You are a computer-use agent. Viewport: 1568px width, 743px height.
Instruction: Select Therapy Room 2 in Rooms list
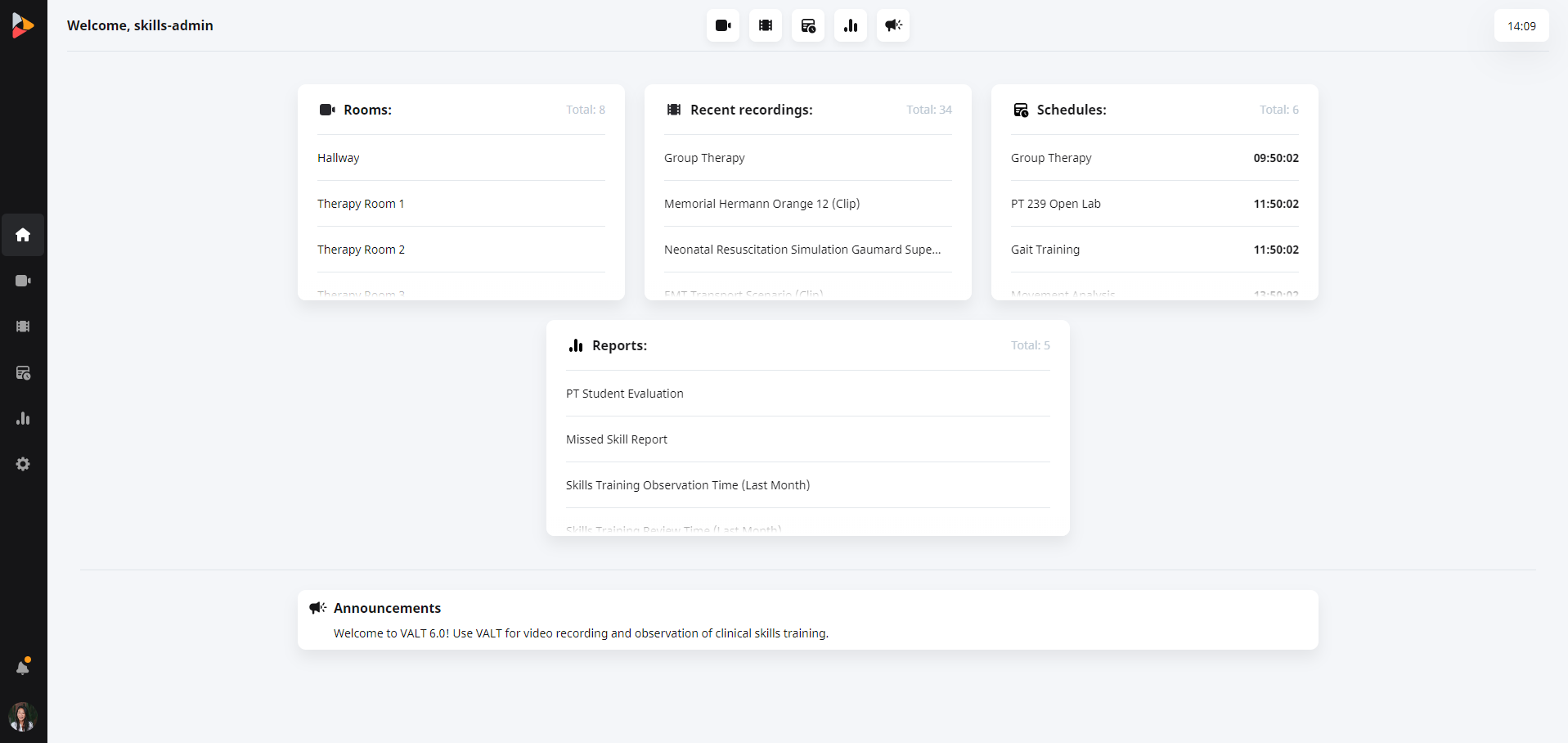click(361, 250)
